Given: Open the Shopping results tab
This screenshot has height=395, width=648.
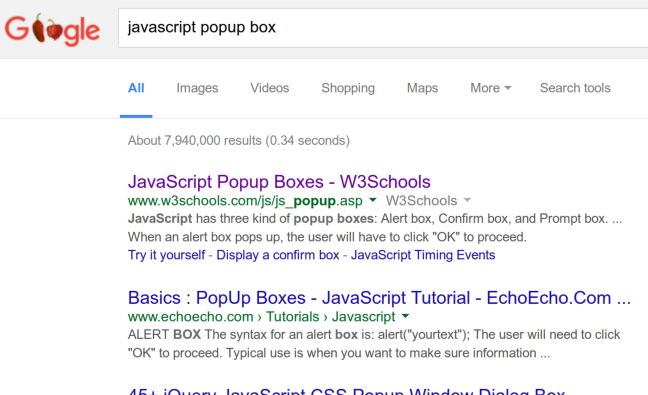Looking at the screenshot, I should click(x=348, y=88).
